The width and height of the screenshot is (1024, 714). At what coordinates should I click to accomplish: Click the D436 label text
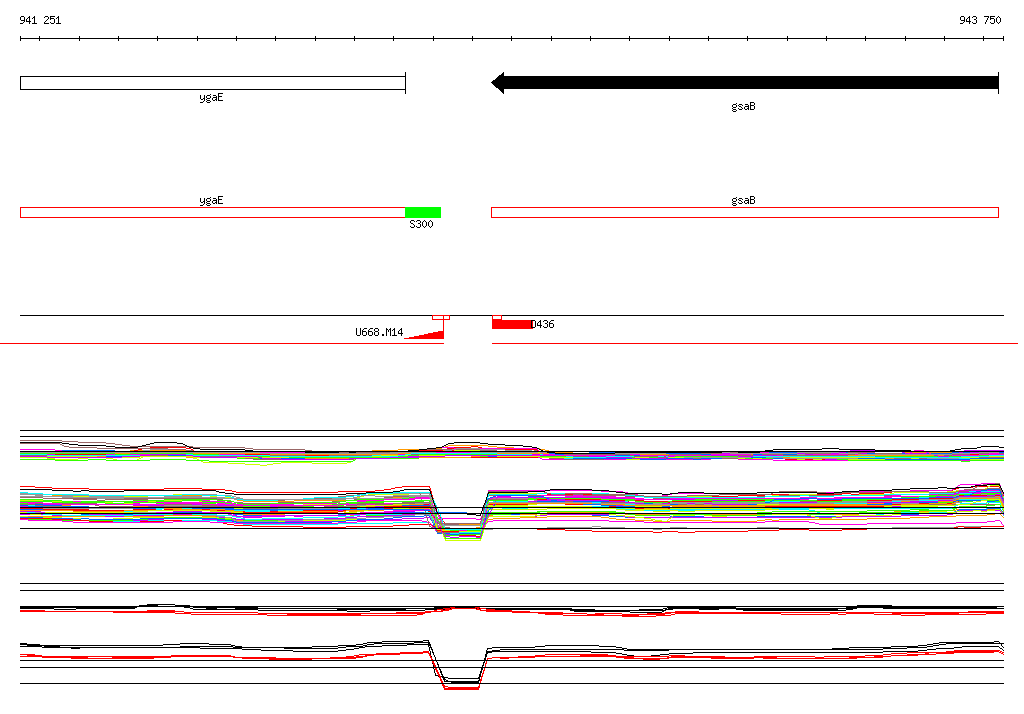(543, 324)
